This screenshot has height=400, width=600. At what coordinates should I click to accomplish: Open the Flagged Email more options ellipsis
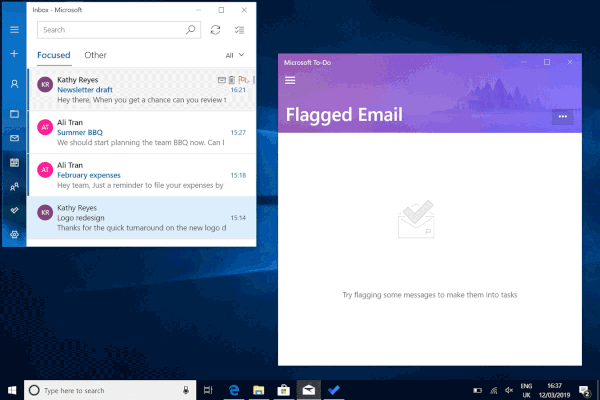click(x=562, y=117)
